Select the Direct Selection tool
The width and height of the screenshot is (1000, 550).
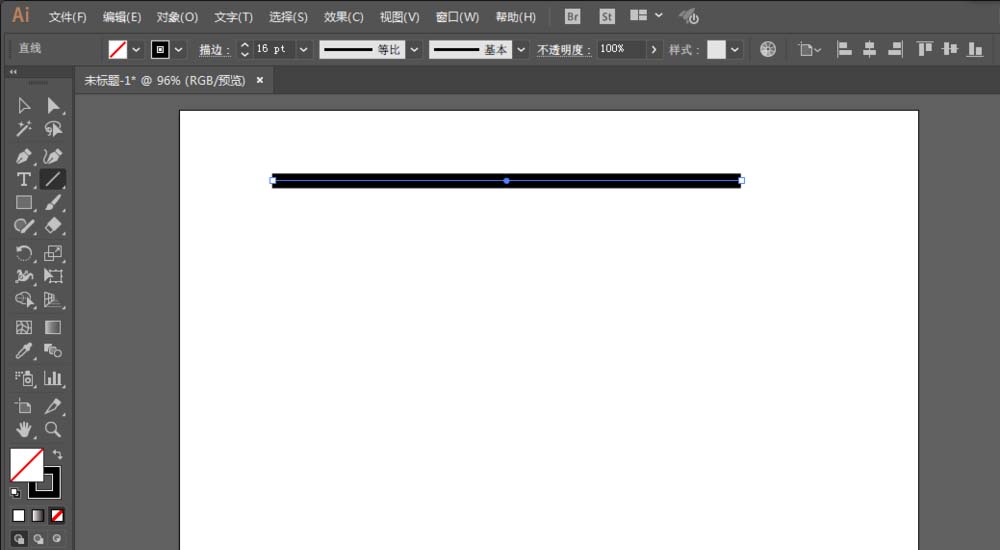[53, 105]
